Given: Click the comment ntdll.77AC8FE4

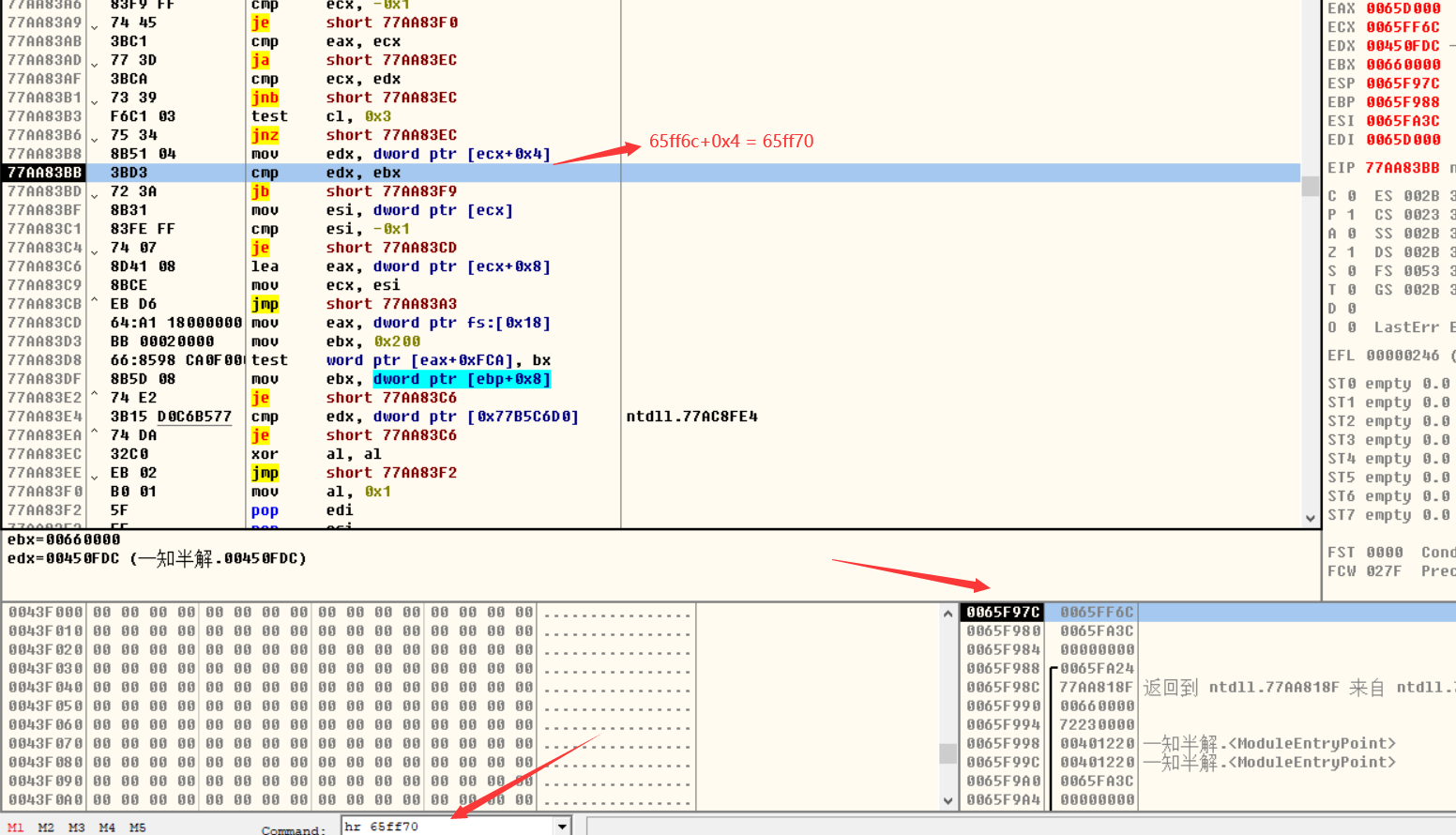Looking at the screenshot, I should (x=692, y=417).
